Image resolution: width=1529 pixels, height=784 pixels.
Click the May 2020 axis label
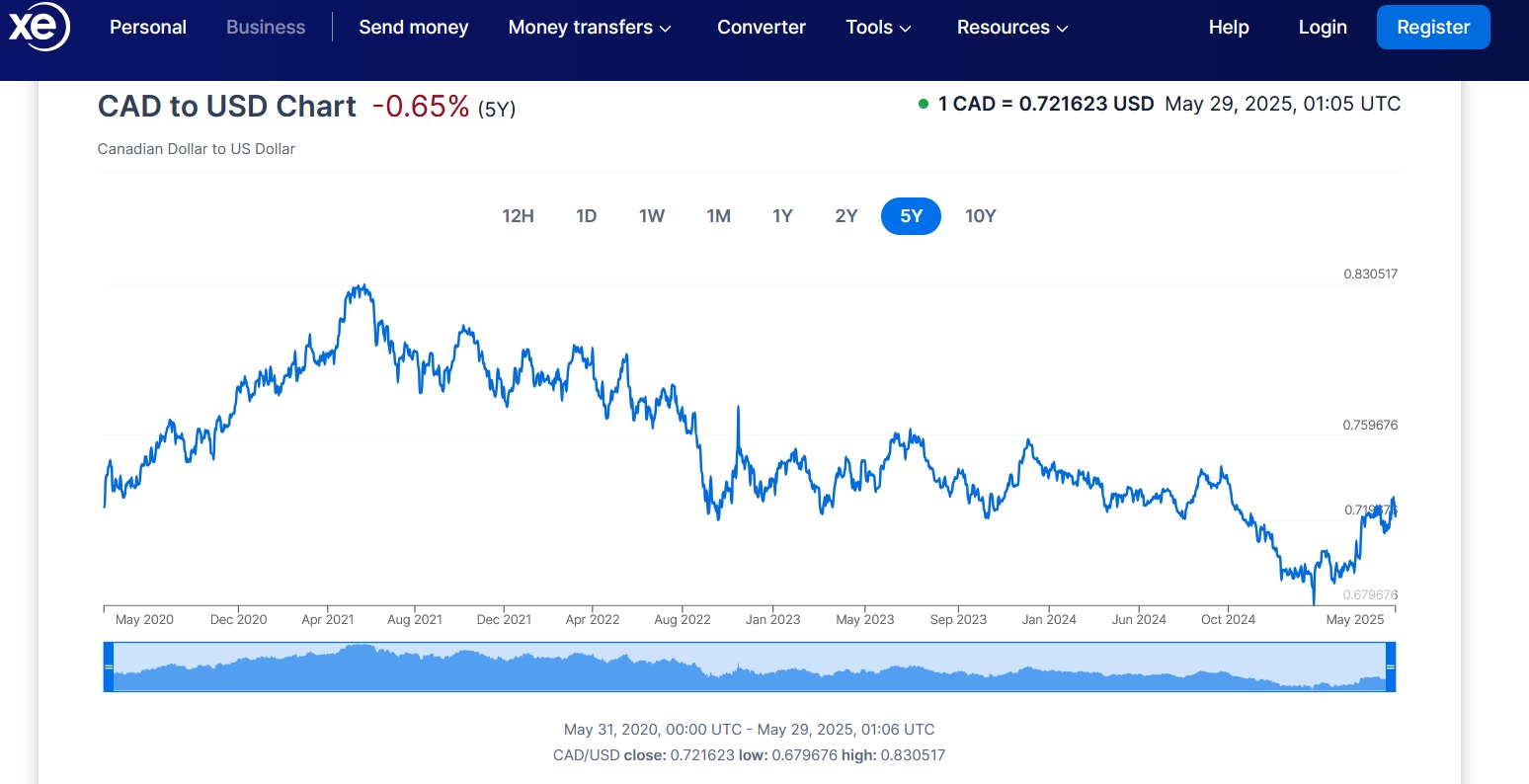[x=144, y=619]
